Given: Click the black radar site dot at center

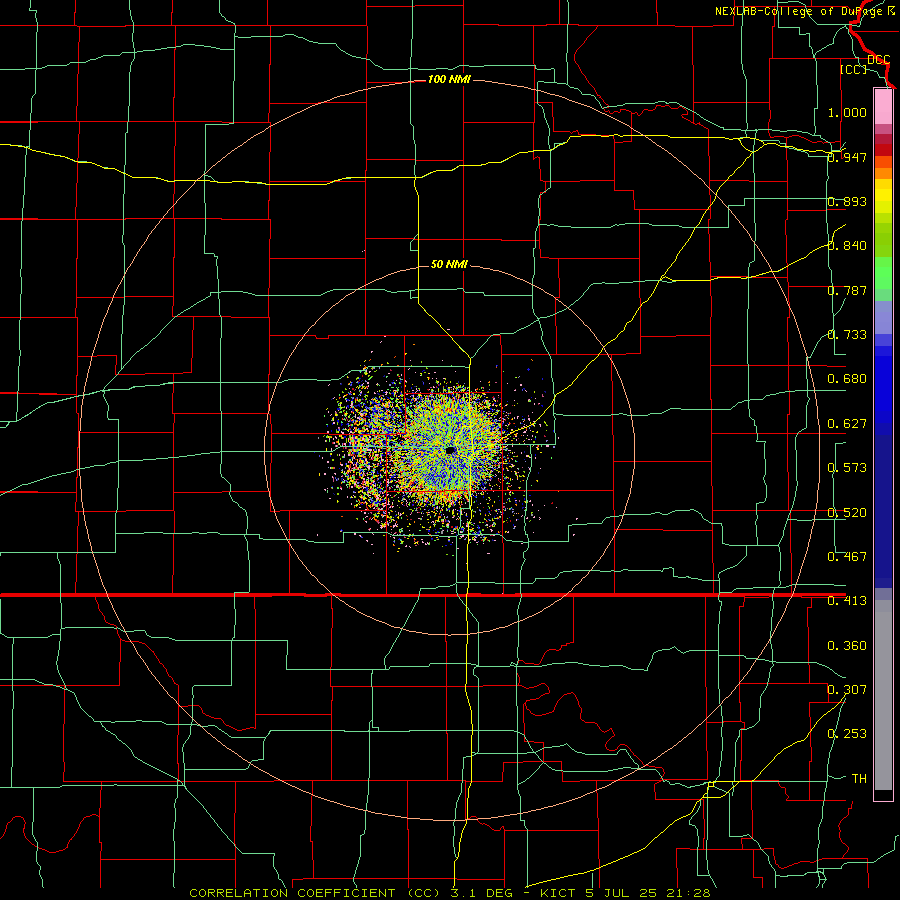Looking at the screenshot, I should click(x=450, y=451).
